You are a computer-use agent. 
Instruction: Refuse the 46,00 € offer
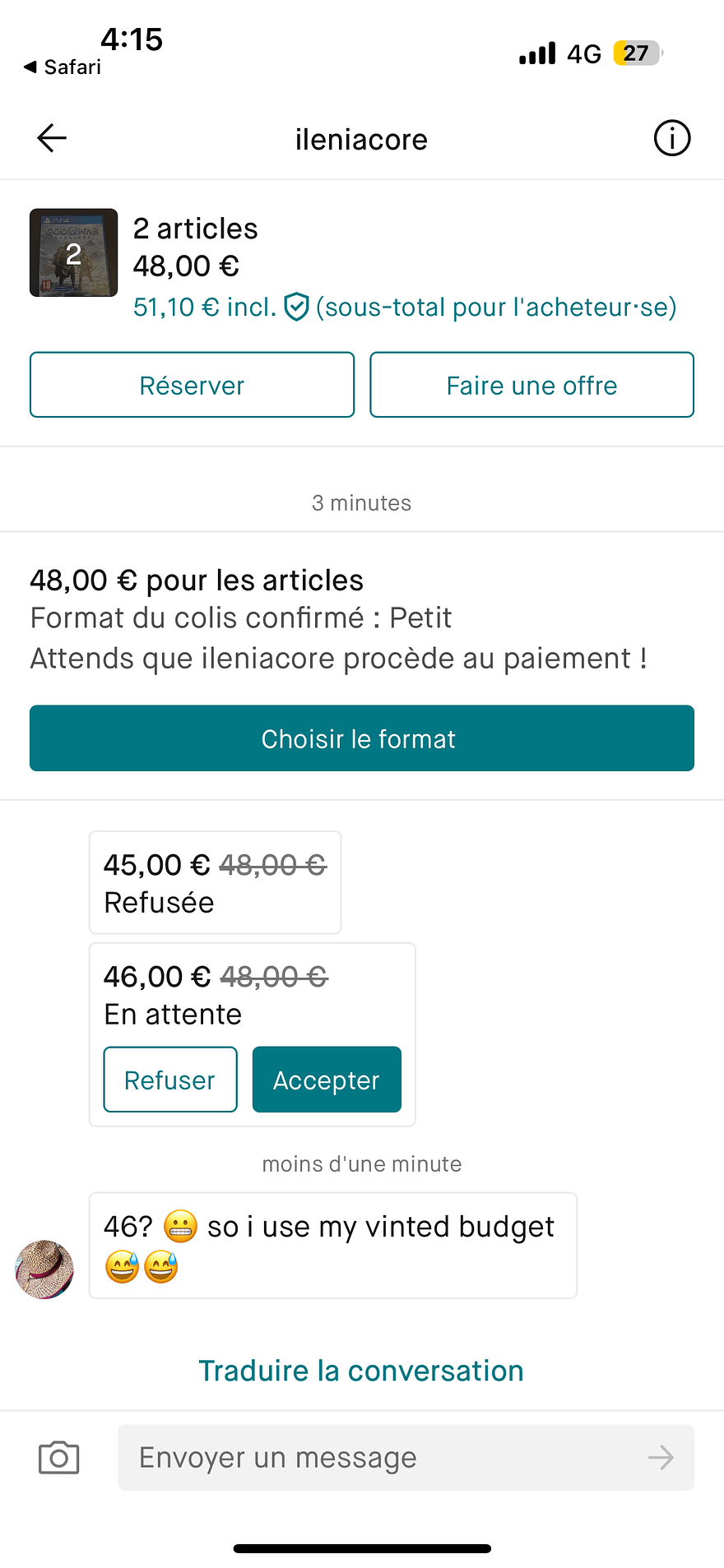(x=170, y=1080)
